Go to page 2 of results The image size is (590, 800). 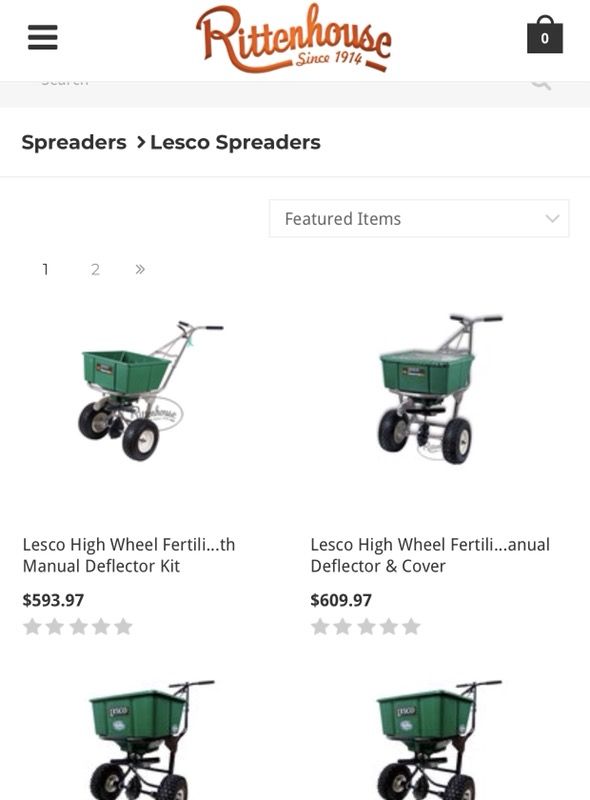pyautogui.click(x=95, y=268)
